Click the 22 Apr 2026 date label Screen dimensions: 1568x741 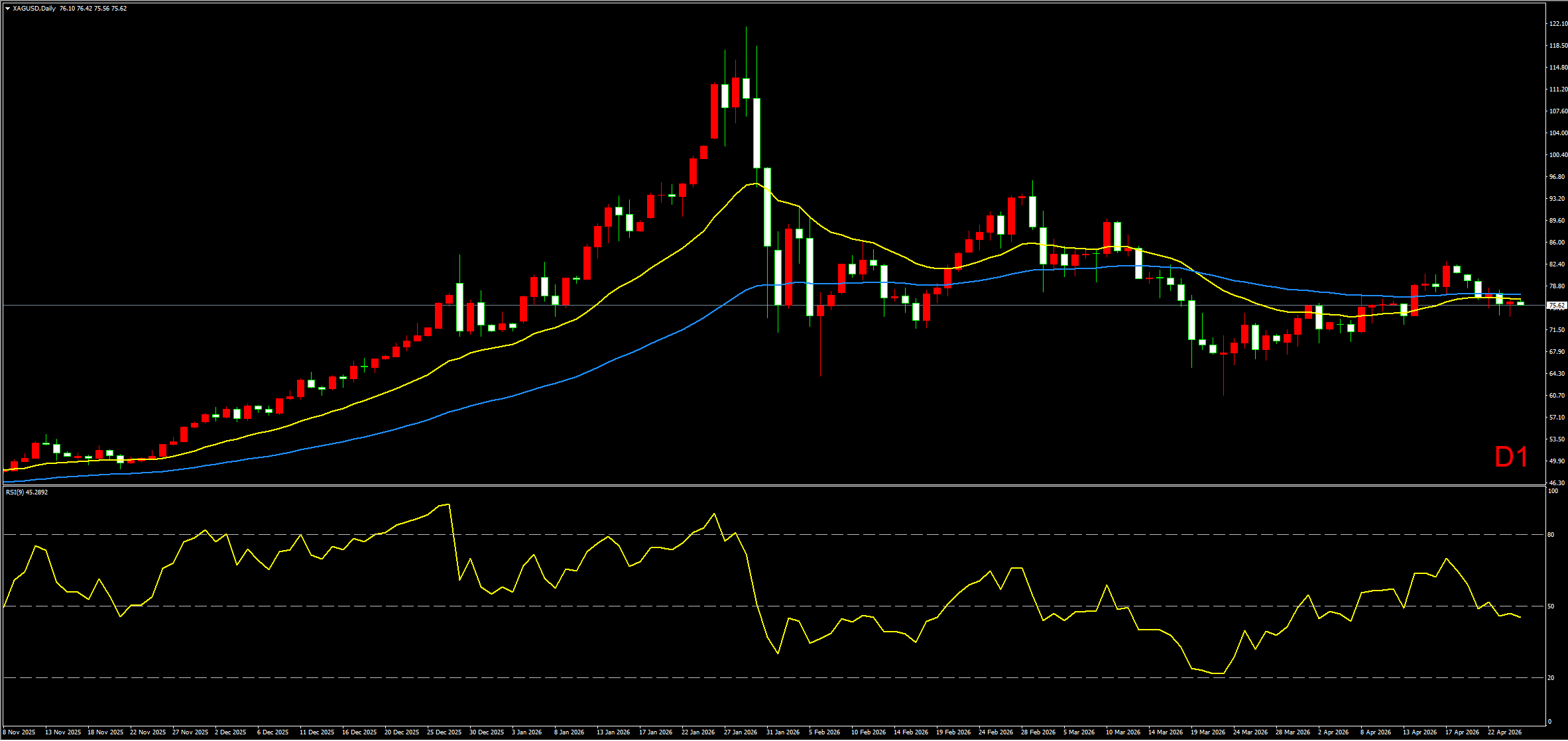click(1504, 732)
